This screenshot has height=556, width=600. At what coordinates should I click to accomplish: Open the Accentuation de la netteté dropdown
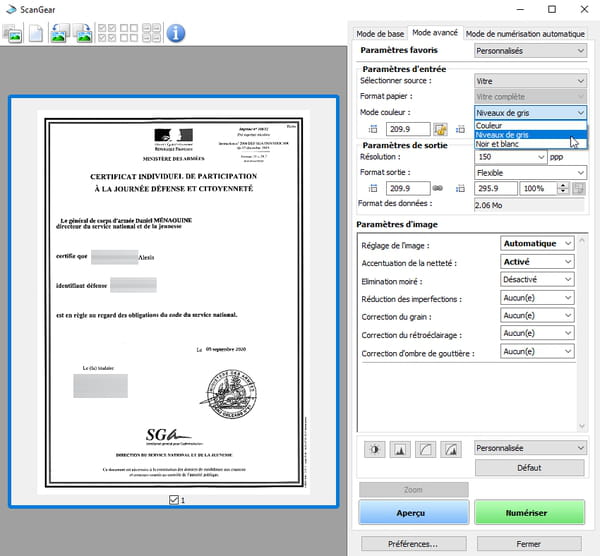pyautogui.click(x=537, y=262)
